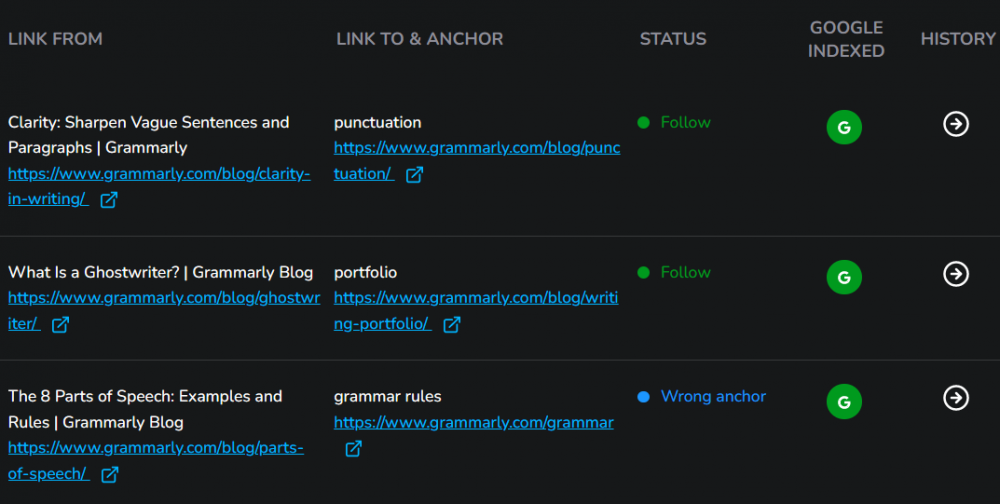The height and width of the screenshot is (504, 1000).
Task: Click external link icon after parts-of-speech URL
Action: coord(109,474)
